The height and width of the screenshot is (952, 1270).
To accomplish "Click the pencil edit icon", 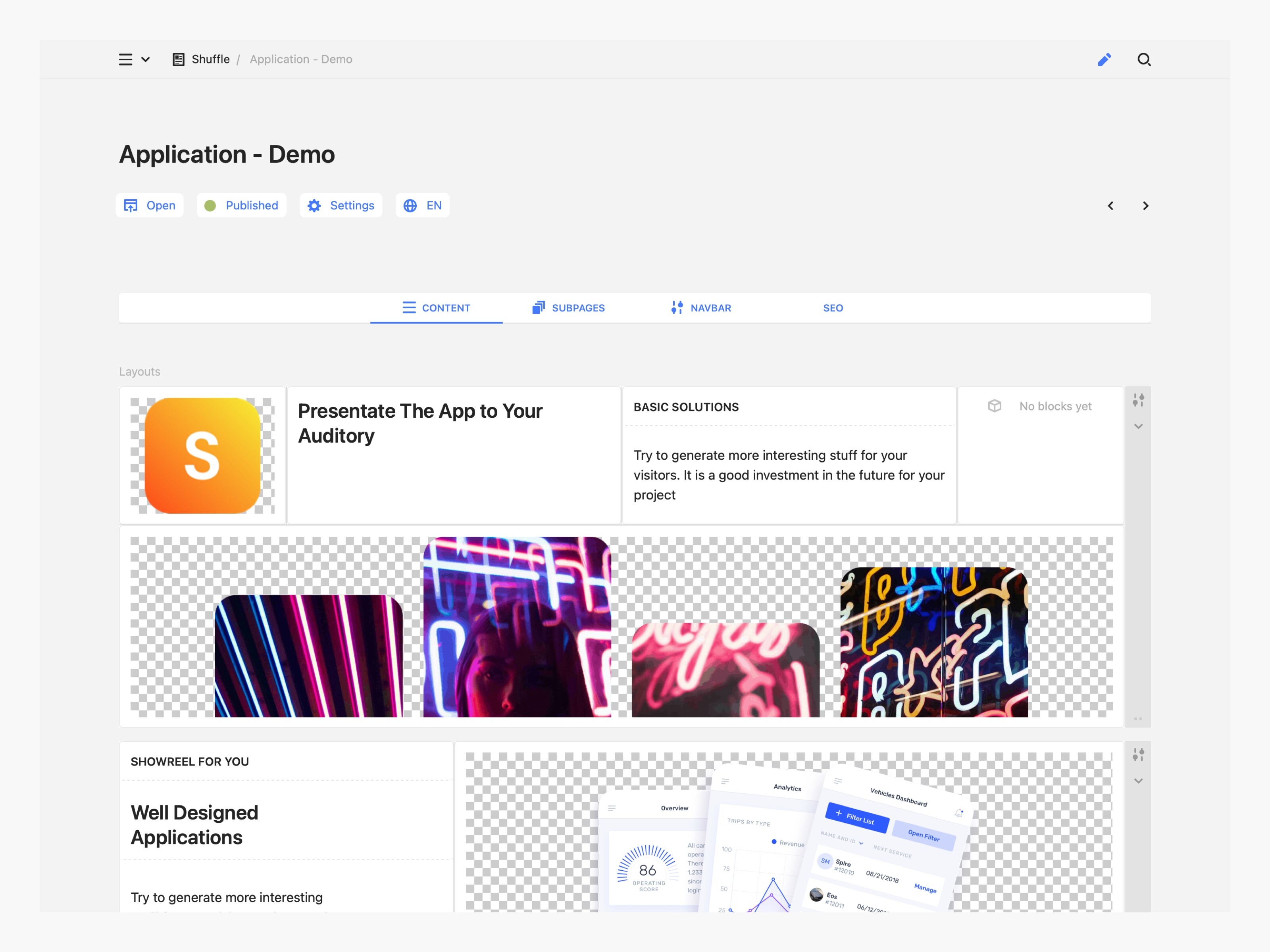I will coord(1104,59).
